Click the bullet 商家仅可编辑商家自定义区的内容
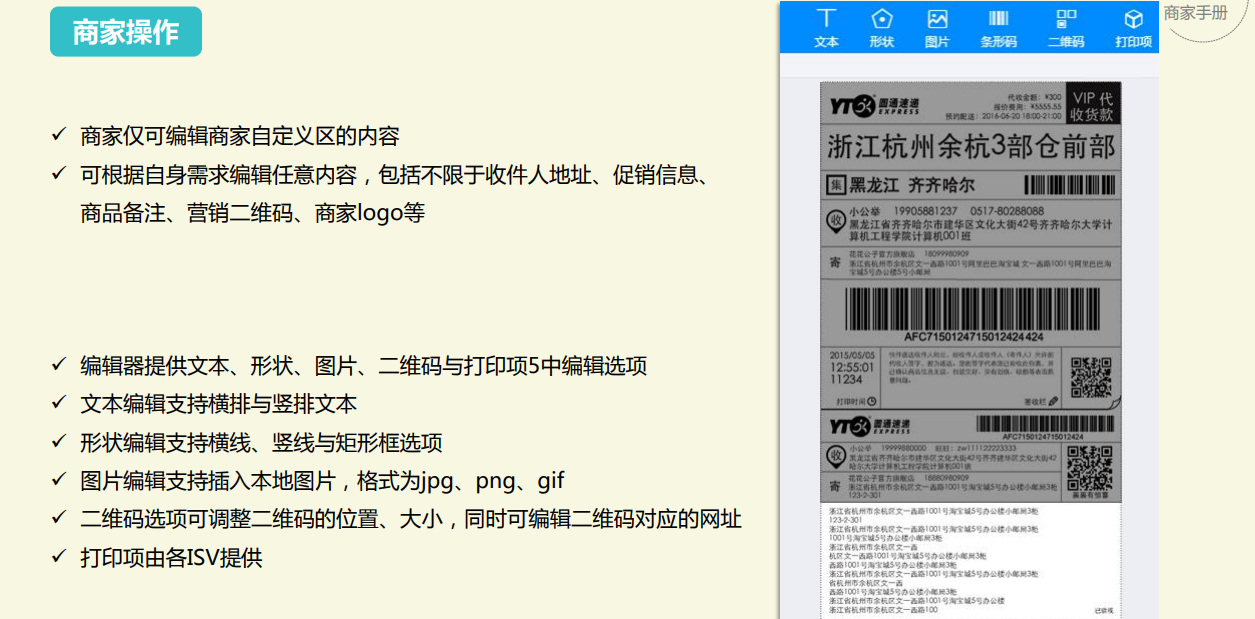This screenshot has width=1255, height=619. click(240, 136)
